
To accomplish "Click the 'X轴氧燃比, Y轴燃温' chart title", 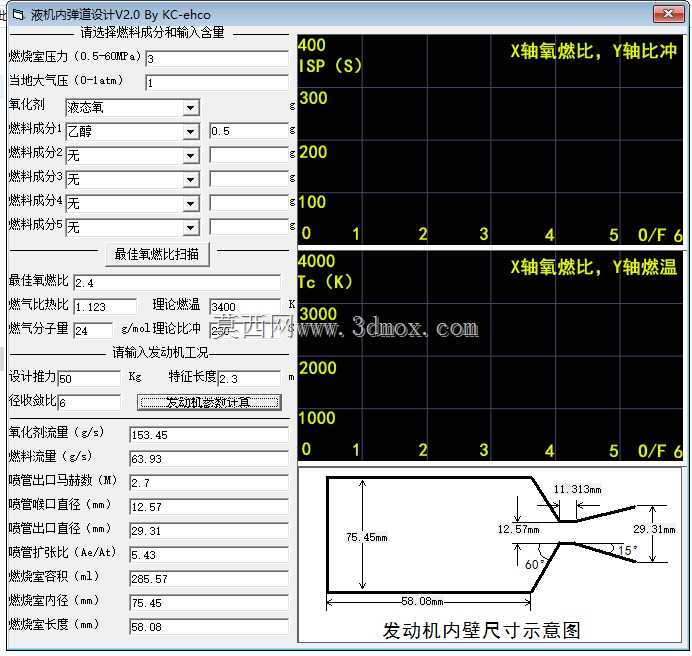I will tap(594, 267).
